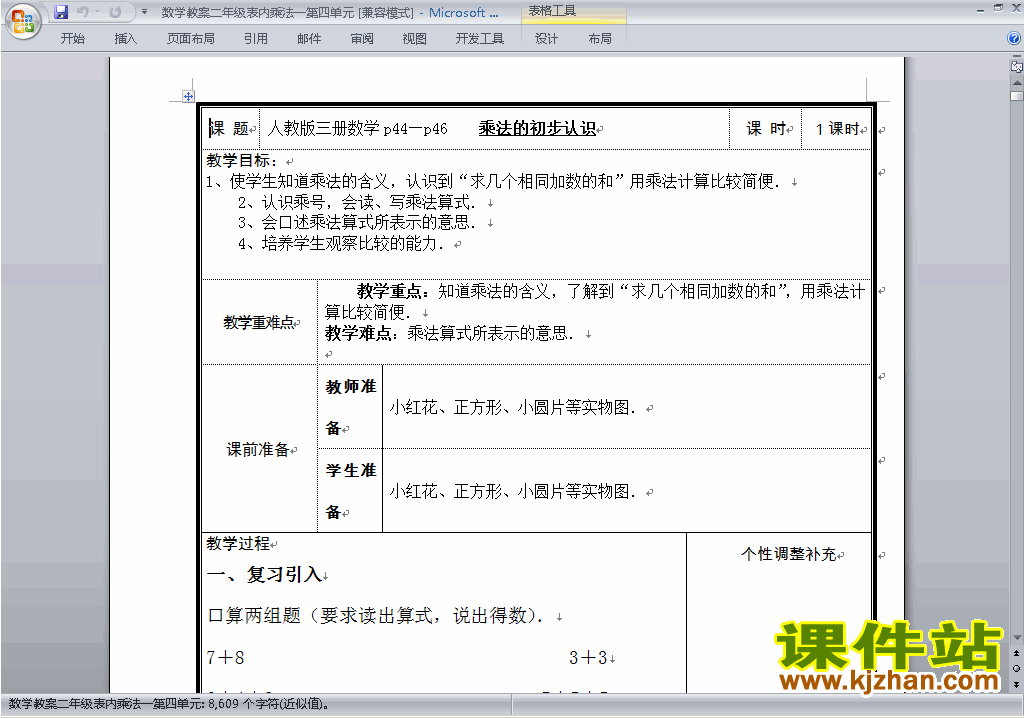The image size is (1024, 718).
Task: Open the Office Button menu
Action: coord(23,22)
